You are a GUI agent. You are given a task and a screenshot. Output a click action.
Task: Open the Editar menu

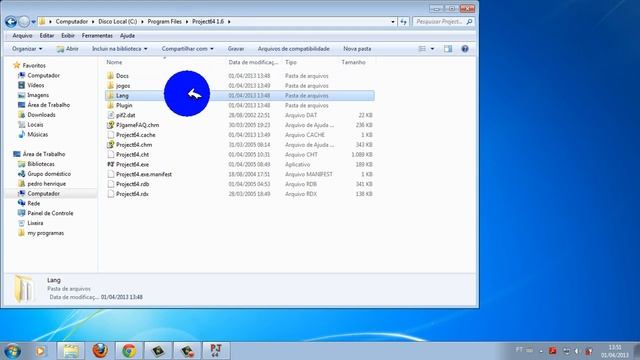click(47, 36)
